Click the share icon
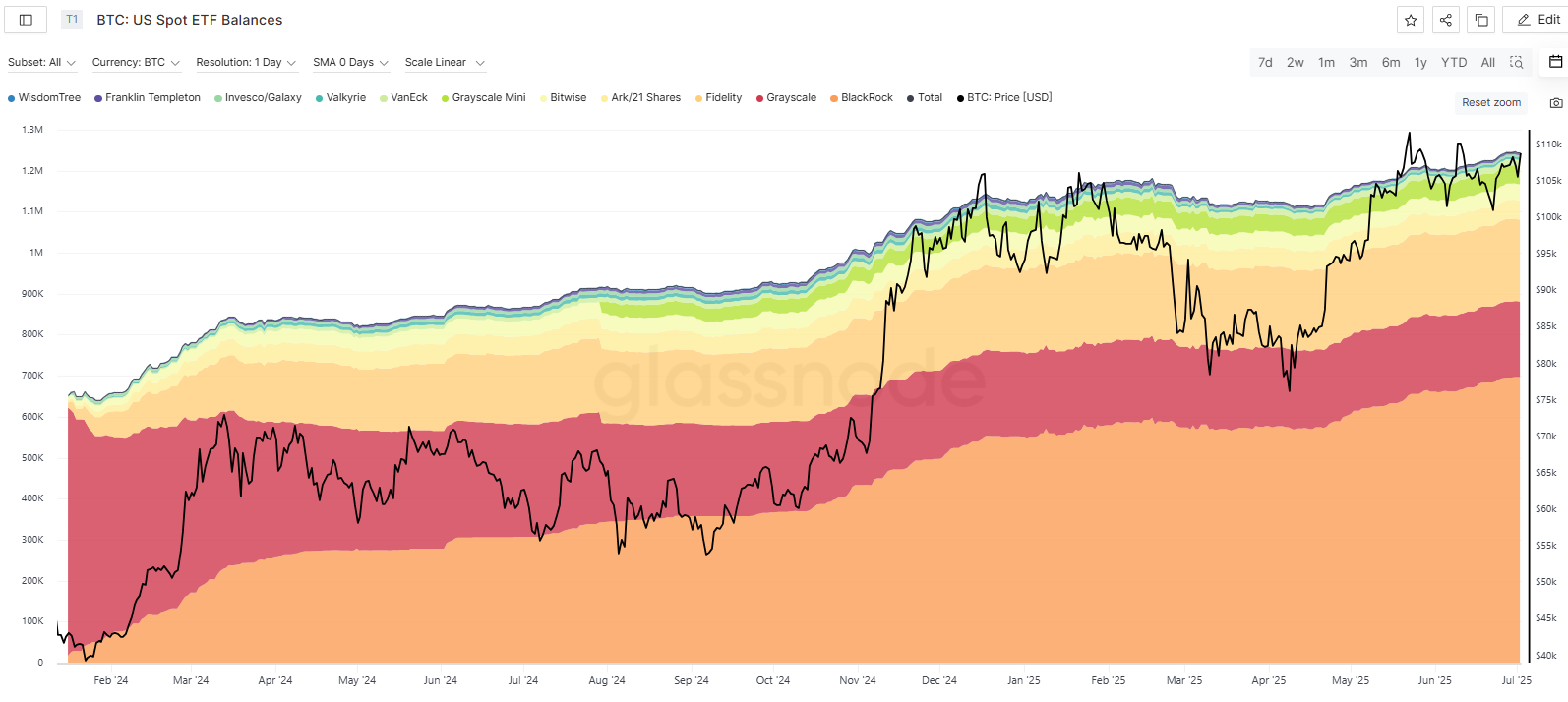Screen dimensions: 1568x702 click(1446, 20)
